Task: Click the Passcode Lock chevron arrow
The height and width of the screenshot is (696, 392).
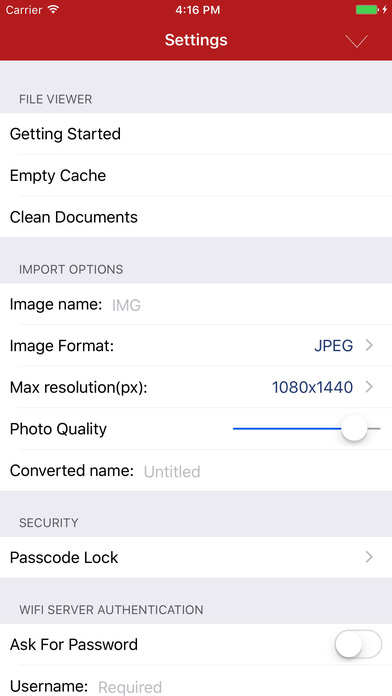Action: click(369, 557)
